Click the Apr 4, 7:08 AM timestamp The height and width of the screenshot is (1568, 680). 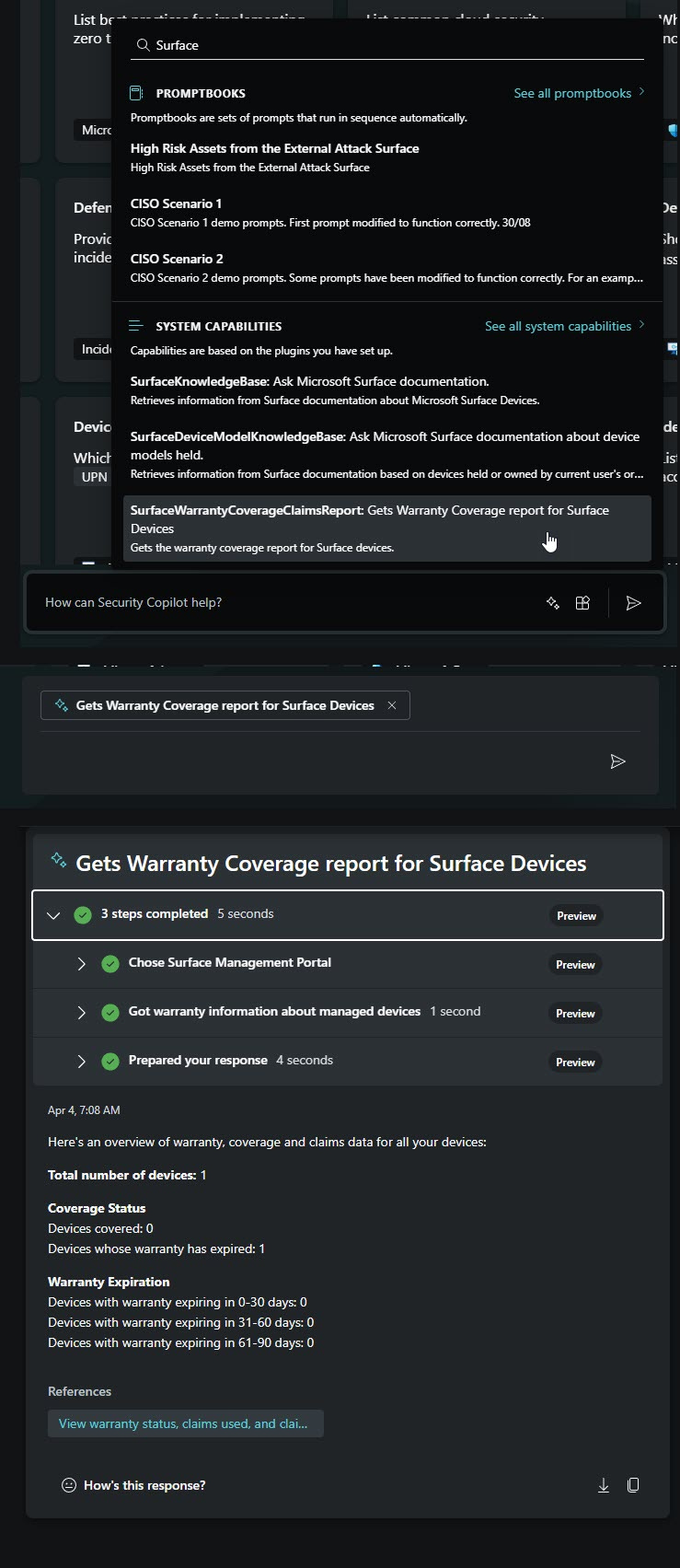[84, 1110]
